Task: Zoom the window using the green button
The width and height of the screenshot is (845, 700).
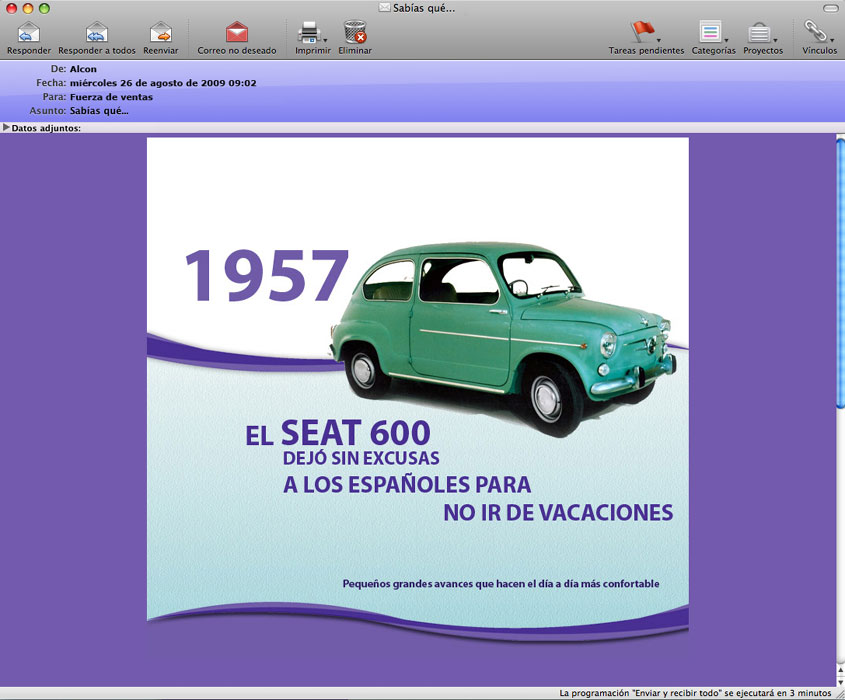Action: click(44, 8)
